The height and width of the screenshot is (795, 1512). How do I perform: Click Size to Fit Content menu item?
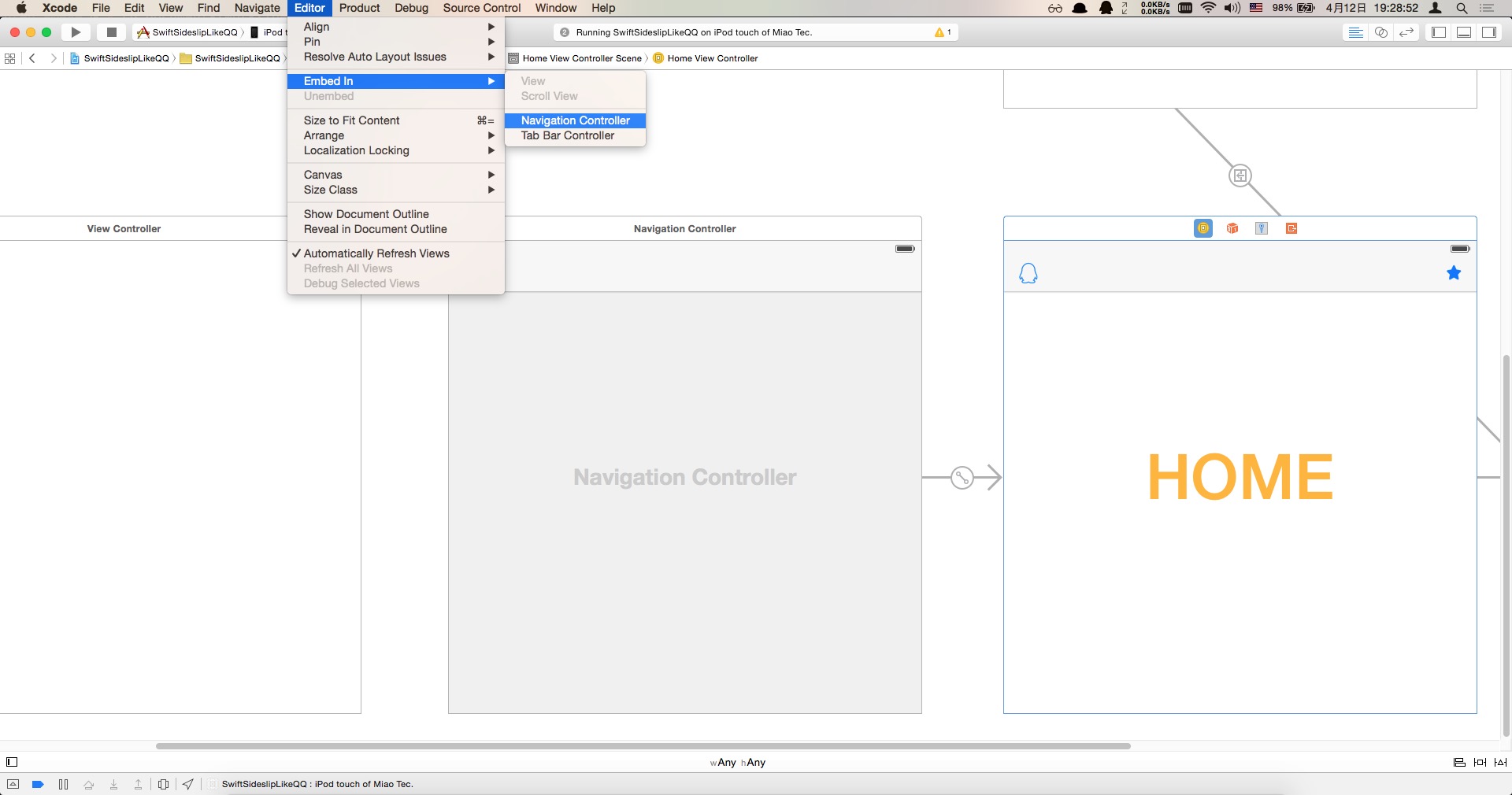(x=395, y=120)
